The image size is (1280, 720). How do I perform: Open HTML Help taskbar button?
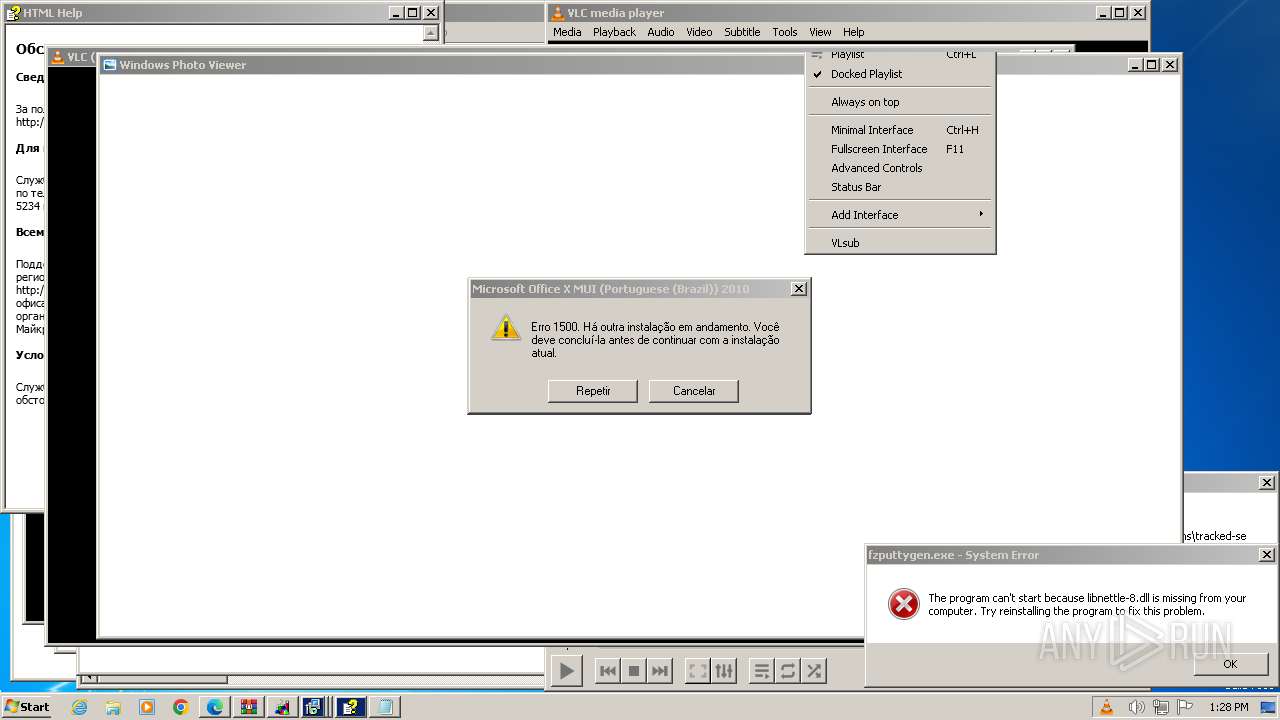351,707
